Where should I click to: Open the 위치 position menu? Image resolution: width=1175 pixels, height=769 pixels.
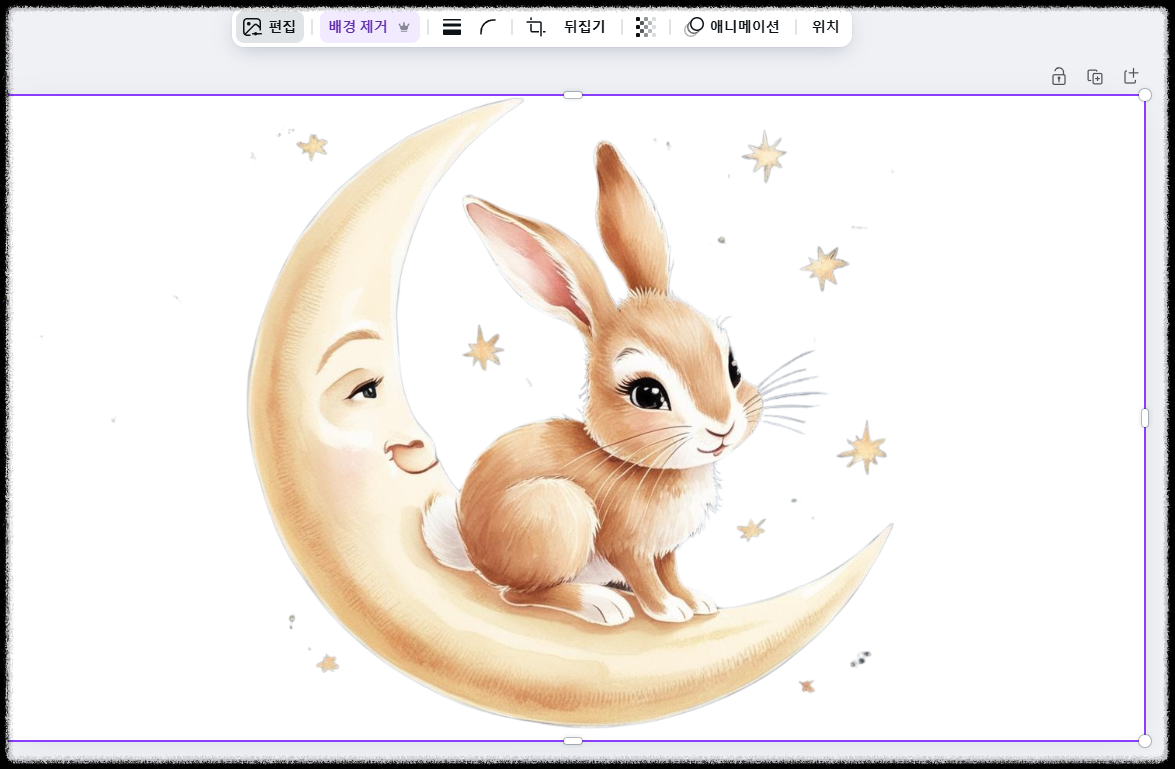(x=823, y=27)
